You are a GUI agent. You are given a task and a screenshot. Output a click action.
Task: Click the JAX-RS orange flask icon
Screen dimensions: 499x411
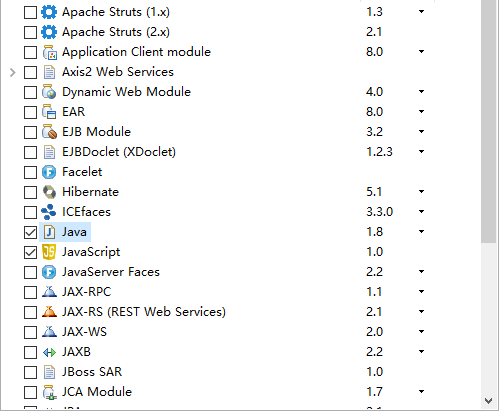point(49,312)
